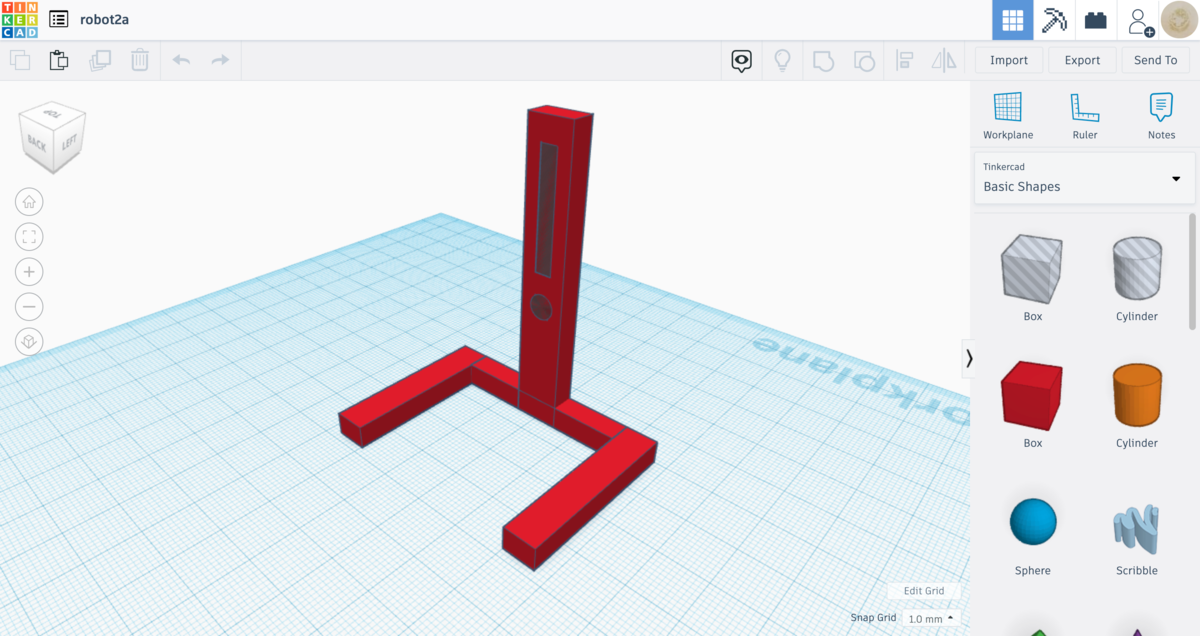
Task: Click the Zoom in plus button
Action: pos(29,272)
